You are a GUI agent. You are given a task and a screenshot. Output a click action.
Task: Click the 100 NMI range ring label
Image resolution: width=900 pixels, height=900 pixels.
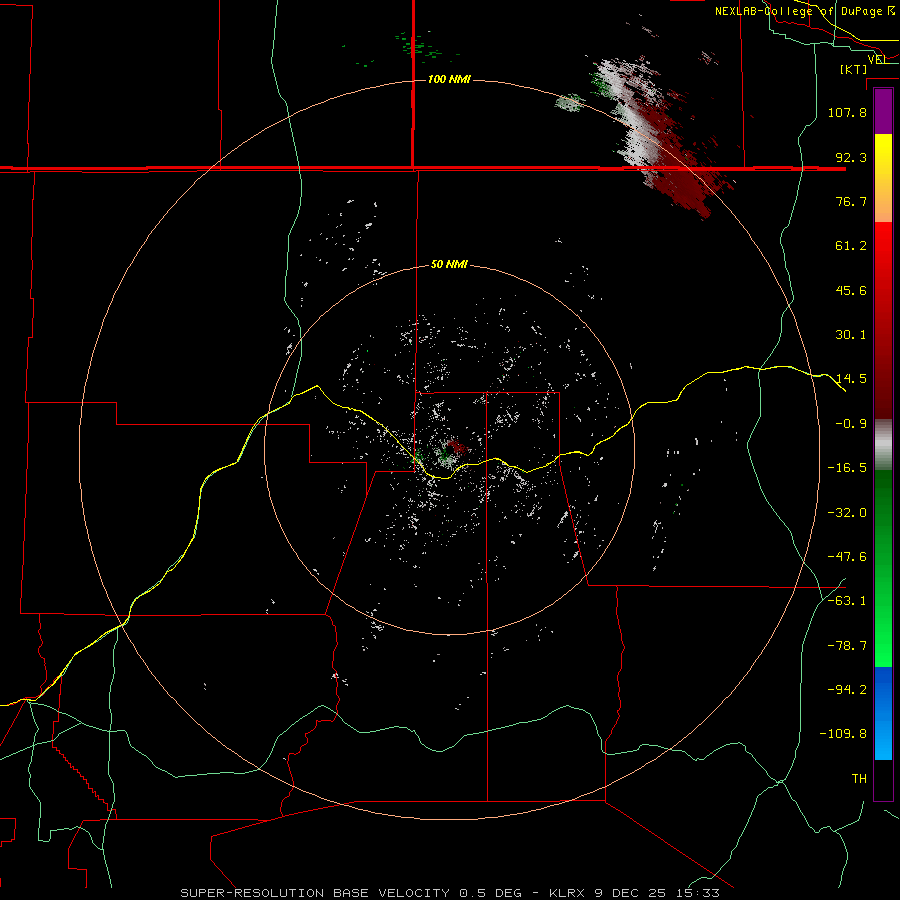(449, 79)
